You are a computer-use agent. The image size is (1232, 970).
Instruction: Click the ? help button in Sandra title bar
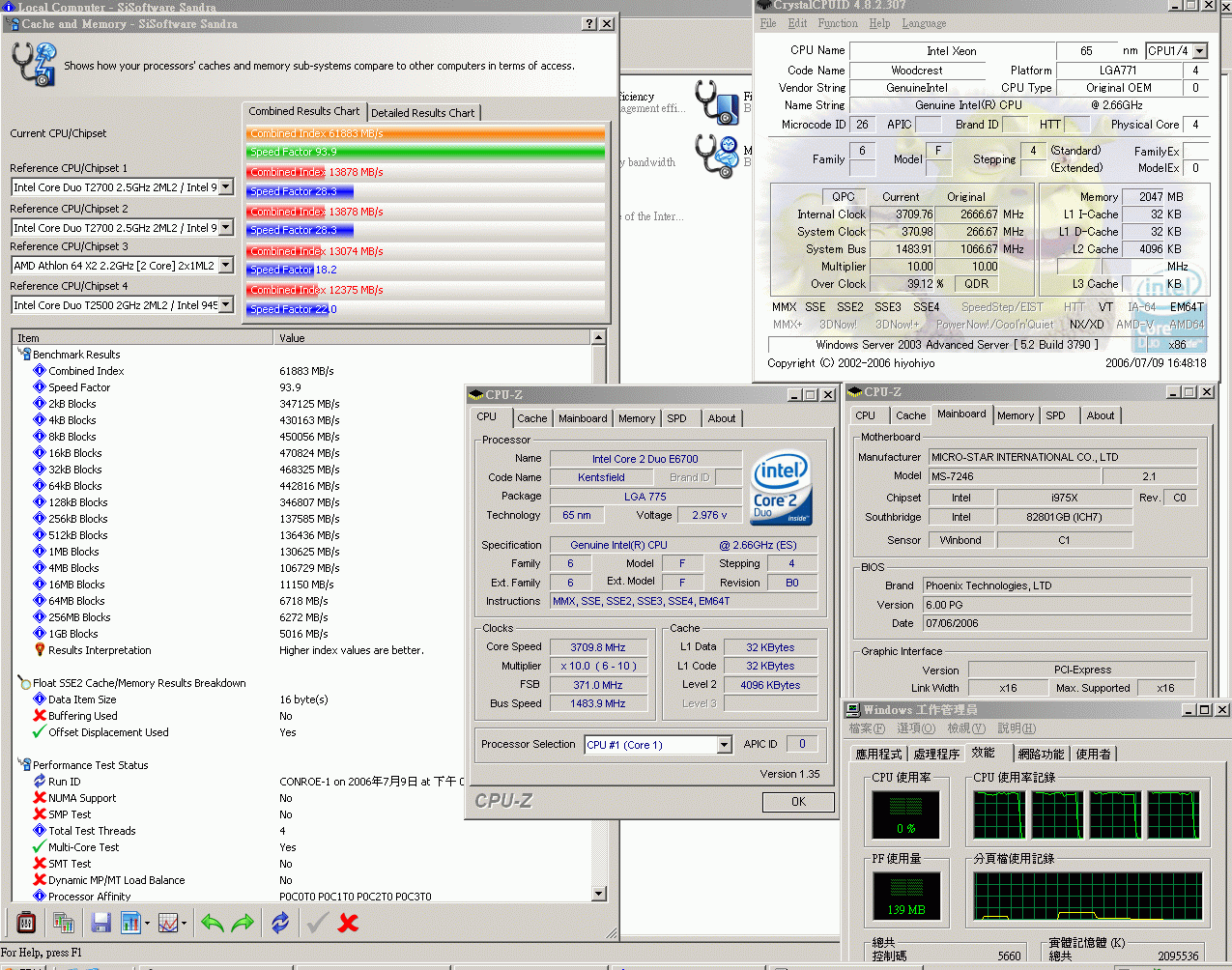589,24
